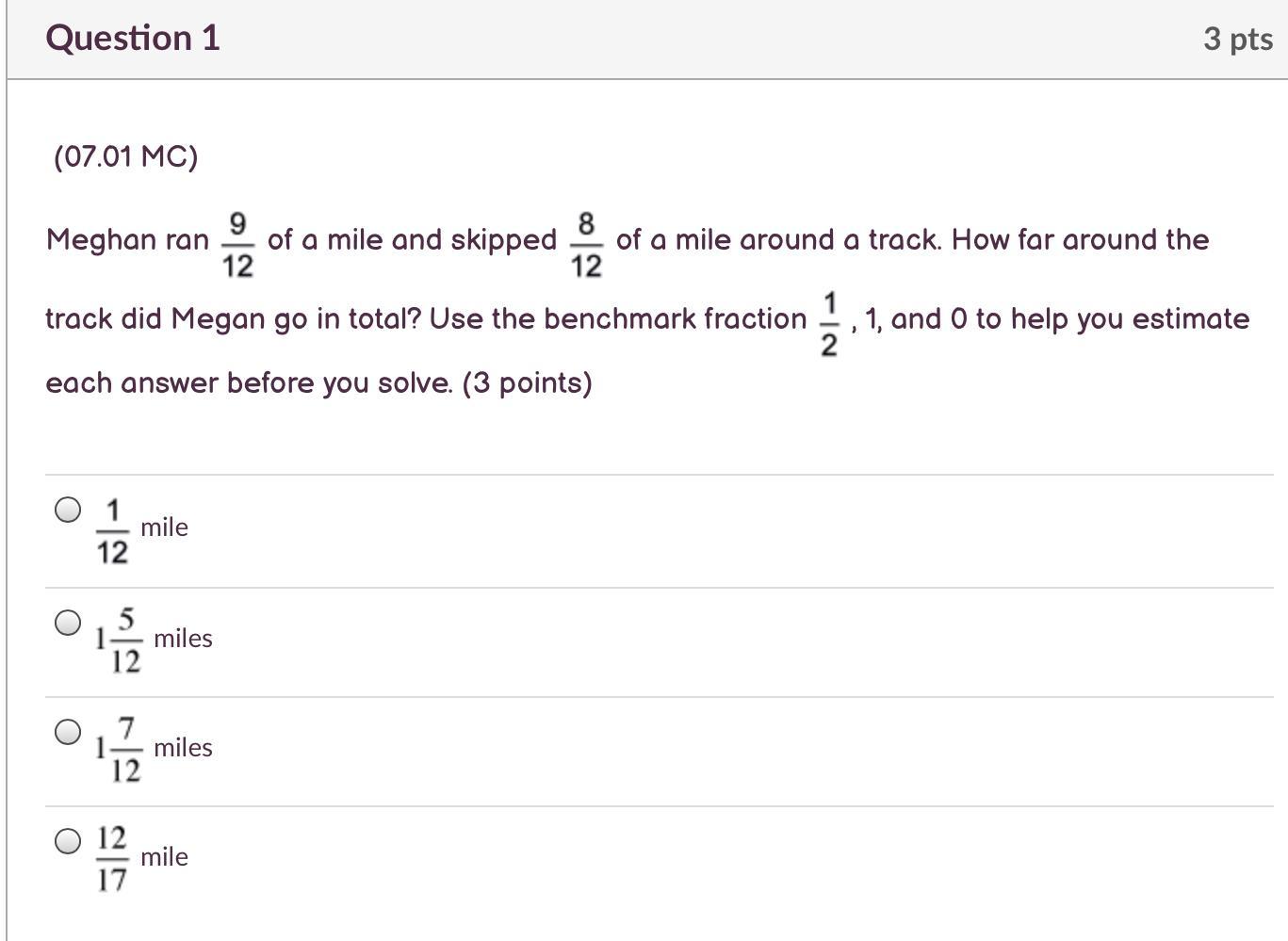Viewport: 1288px width, 941px height.
Task: Click the "mile" label beside 1/12
Action: point(164,527)
